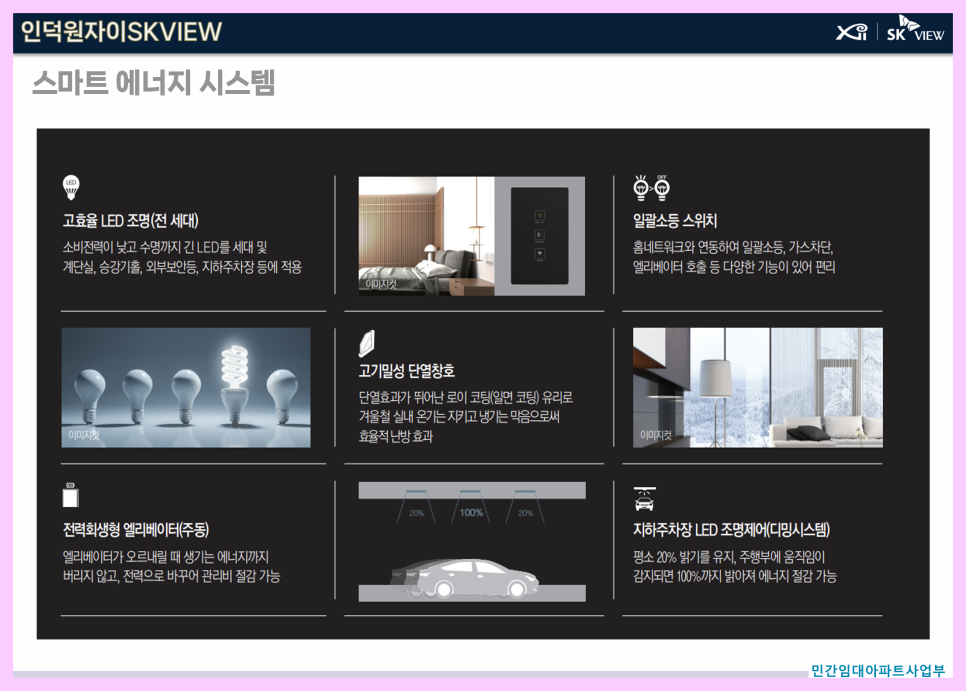
Task: Select the 전력회생형 엘리베이터(주동) heading
Action: click(136, 530)
